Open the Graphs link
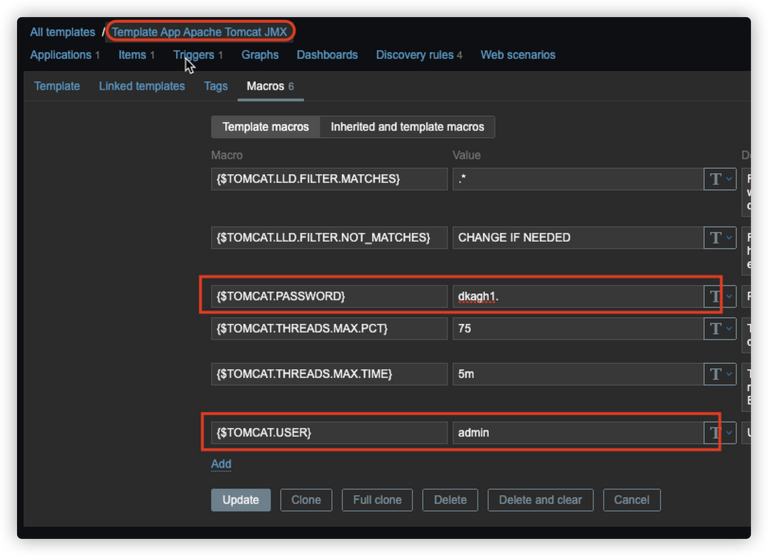The width and height of the screenshot is (768, 556). [260, 55]
